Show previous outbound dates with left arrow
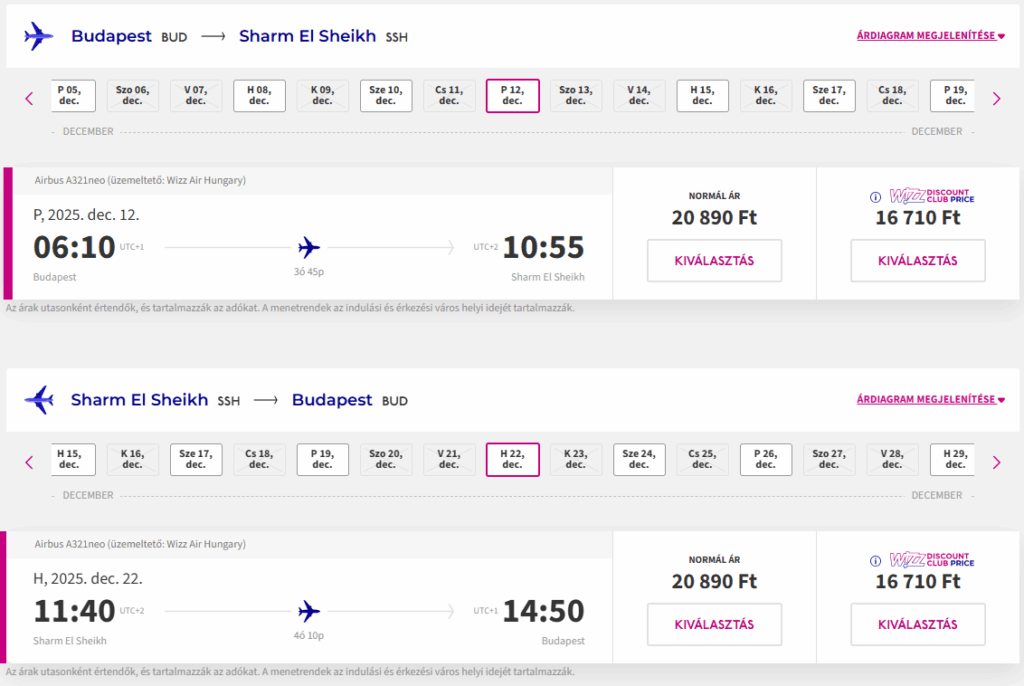This screenshot has height=686, width=1024. (29, 98)
